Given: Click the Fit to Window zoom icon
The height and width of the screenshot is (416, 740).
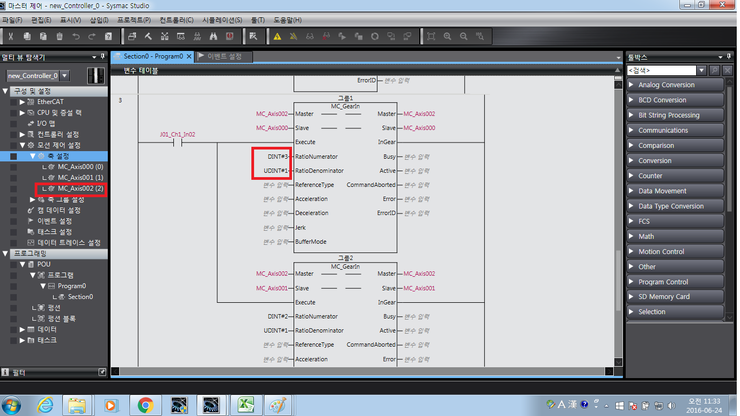Looking at the screenshot, I should pyautogui.click(x=431, y=36).
